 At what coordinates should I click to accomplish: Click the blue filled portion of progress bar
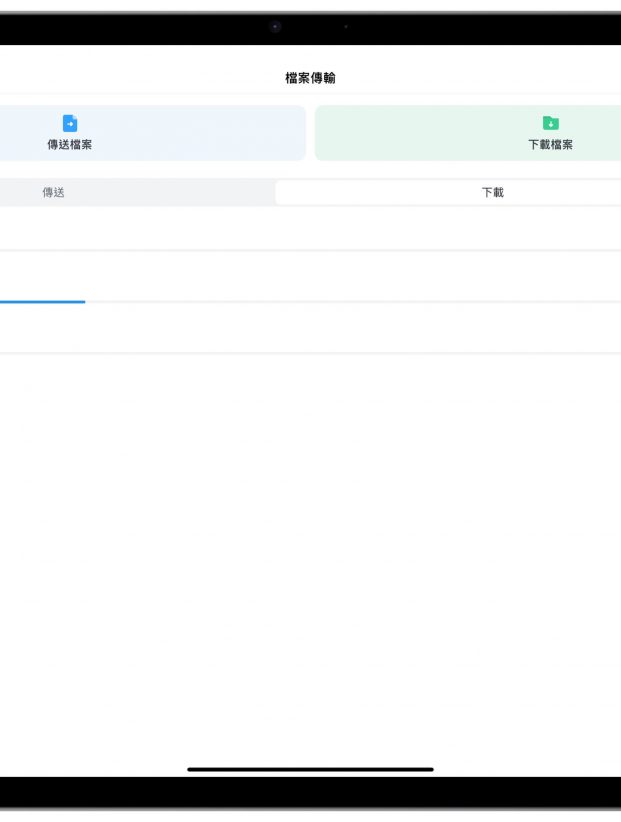[42, 301]
